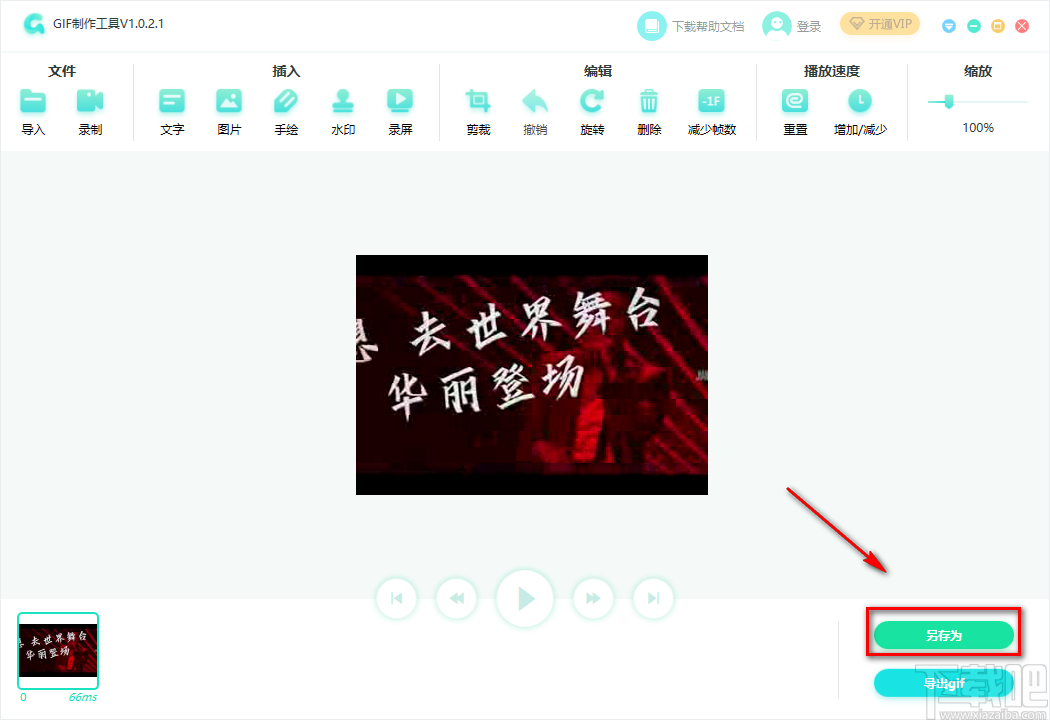
Task: Jump to the last frame
Action: 653,598
